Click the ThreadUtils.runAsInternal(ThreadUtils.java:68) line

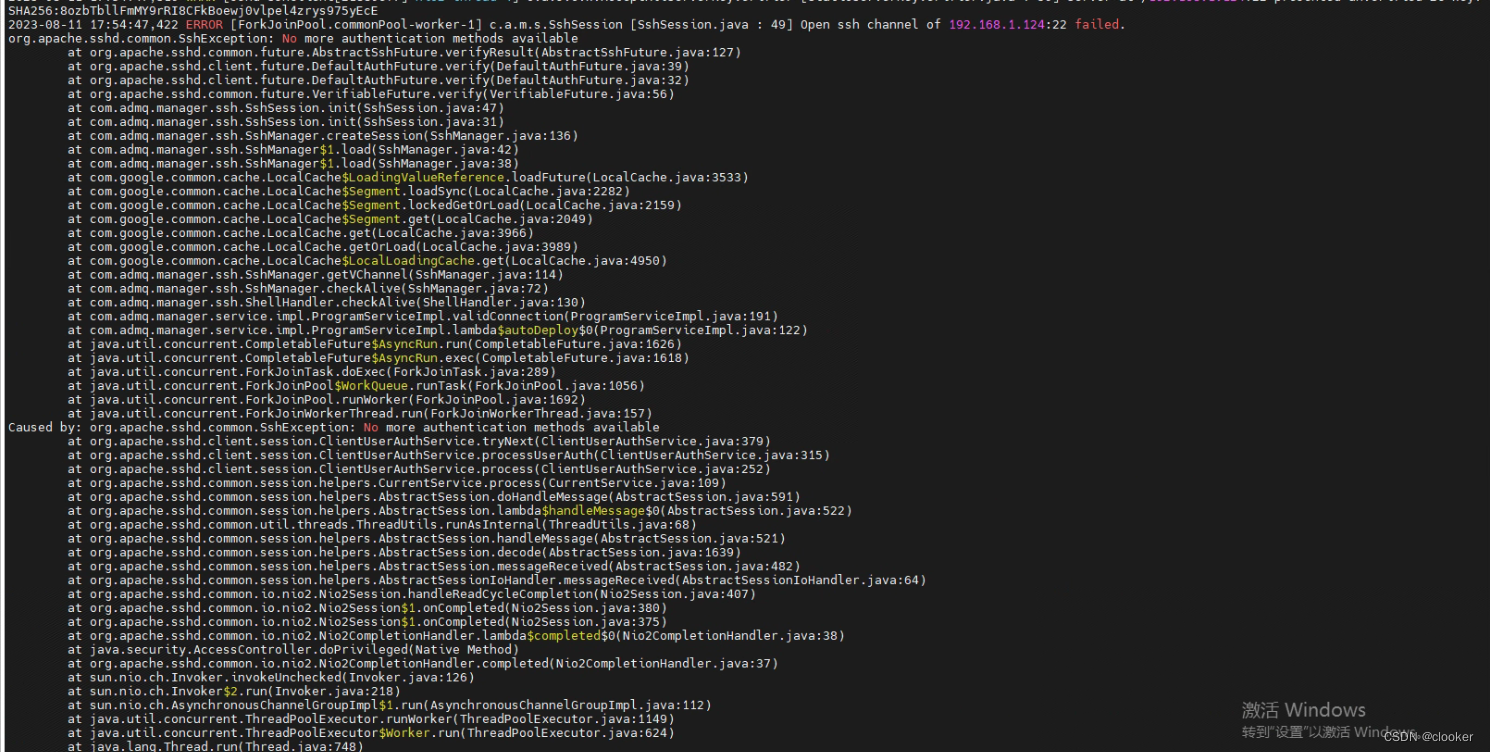point(383,525)
